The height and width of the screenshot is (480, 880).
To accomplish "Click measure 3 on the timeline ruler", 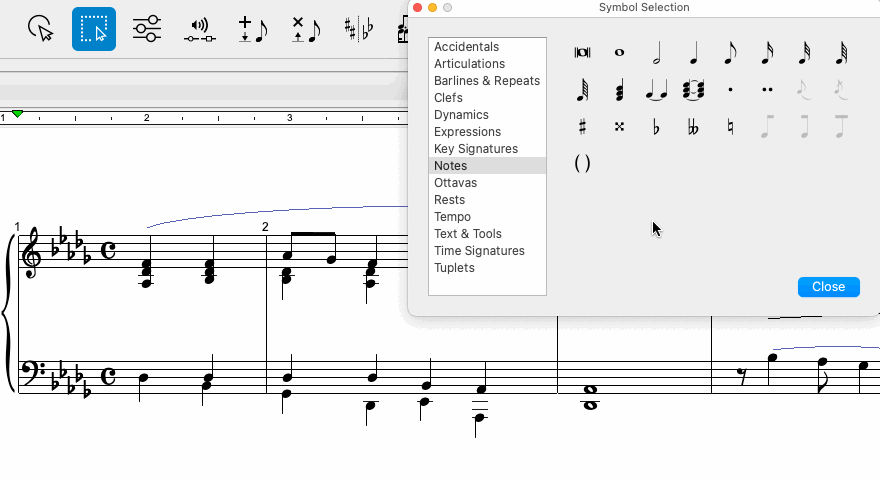I will click(290, 118).
